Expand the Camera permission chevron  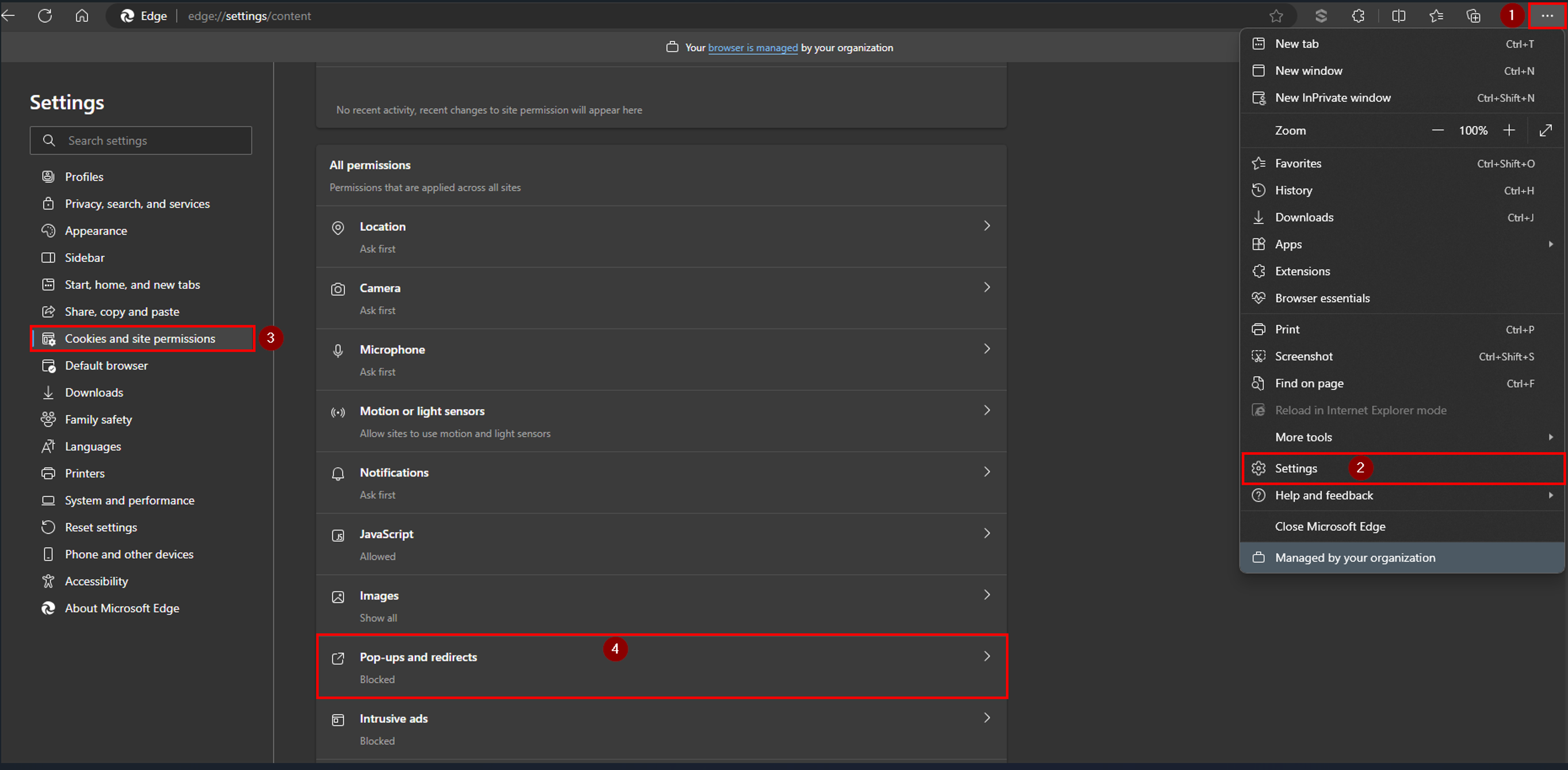986,288
